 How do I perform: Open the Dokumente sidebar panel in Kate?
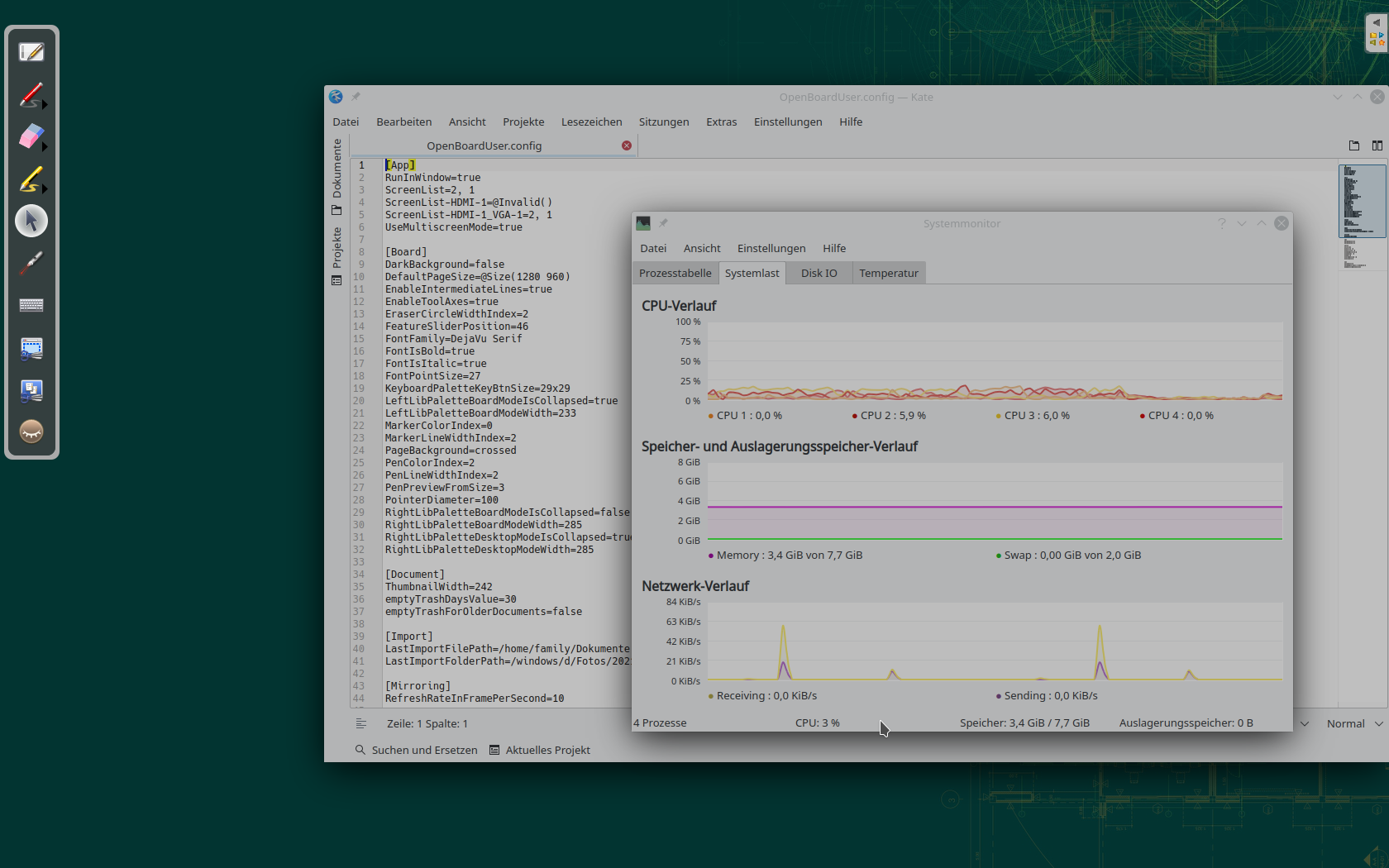pyautogui.click(x=337, y=176)
